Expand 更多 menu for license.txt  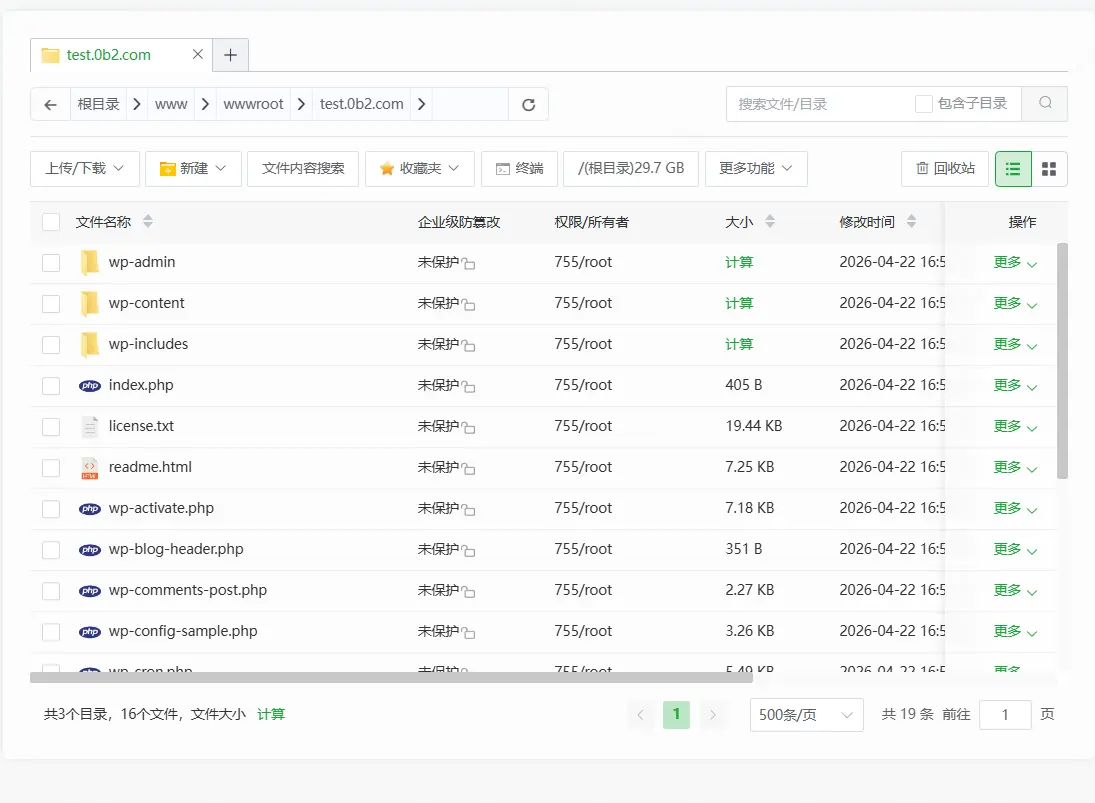coord(1015,427)
